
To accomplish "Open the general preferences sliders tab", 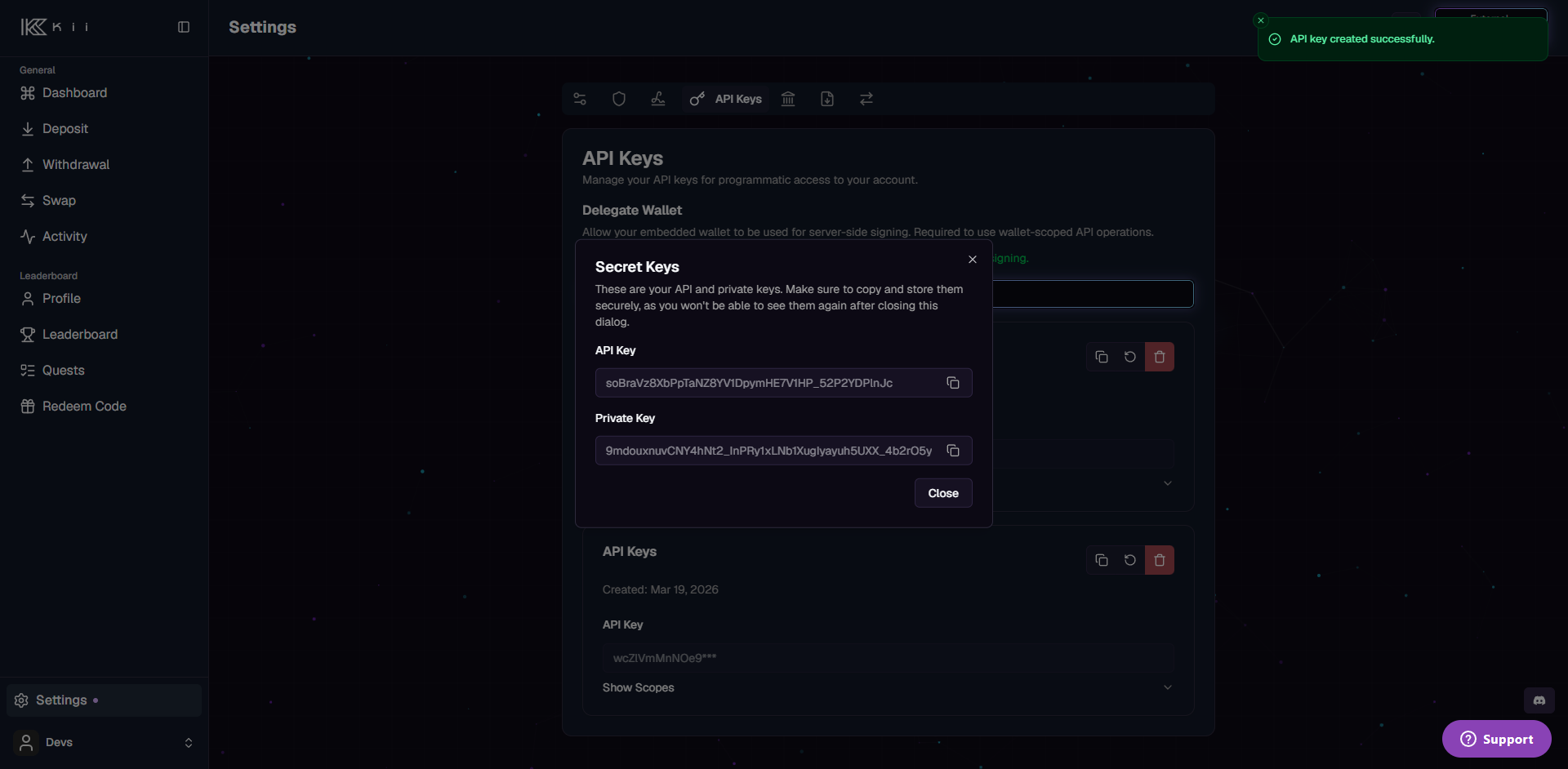I will point(580,99).
